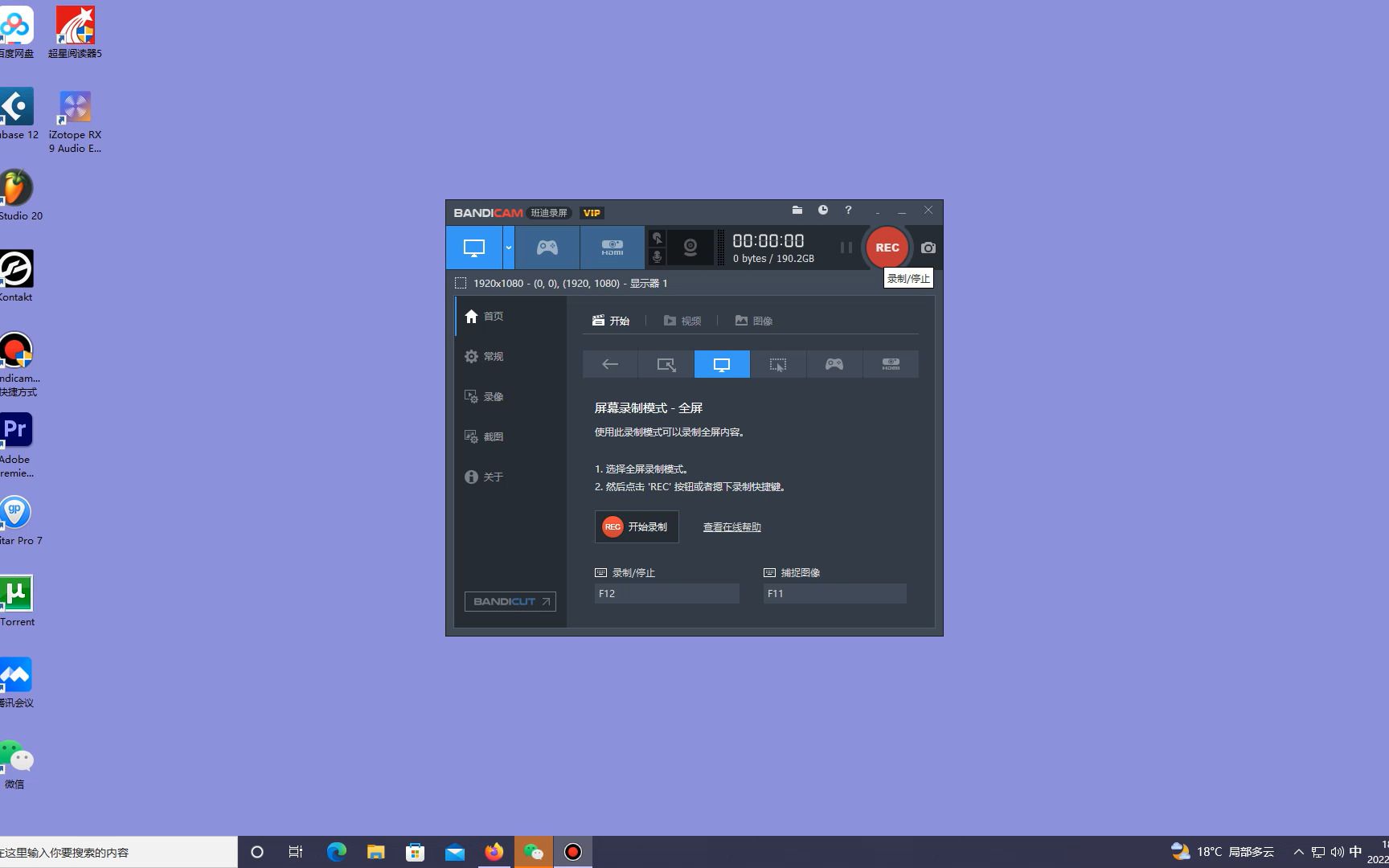Open scheduled recording clock icon
The height and width of the screenshot is (868, 1389).
coord(823,210)
